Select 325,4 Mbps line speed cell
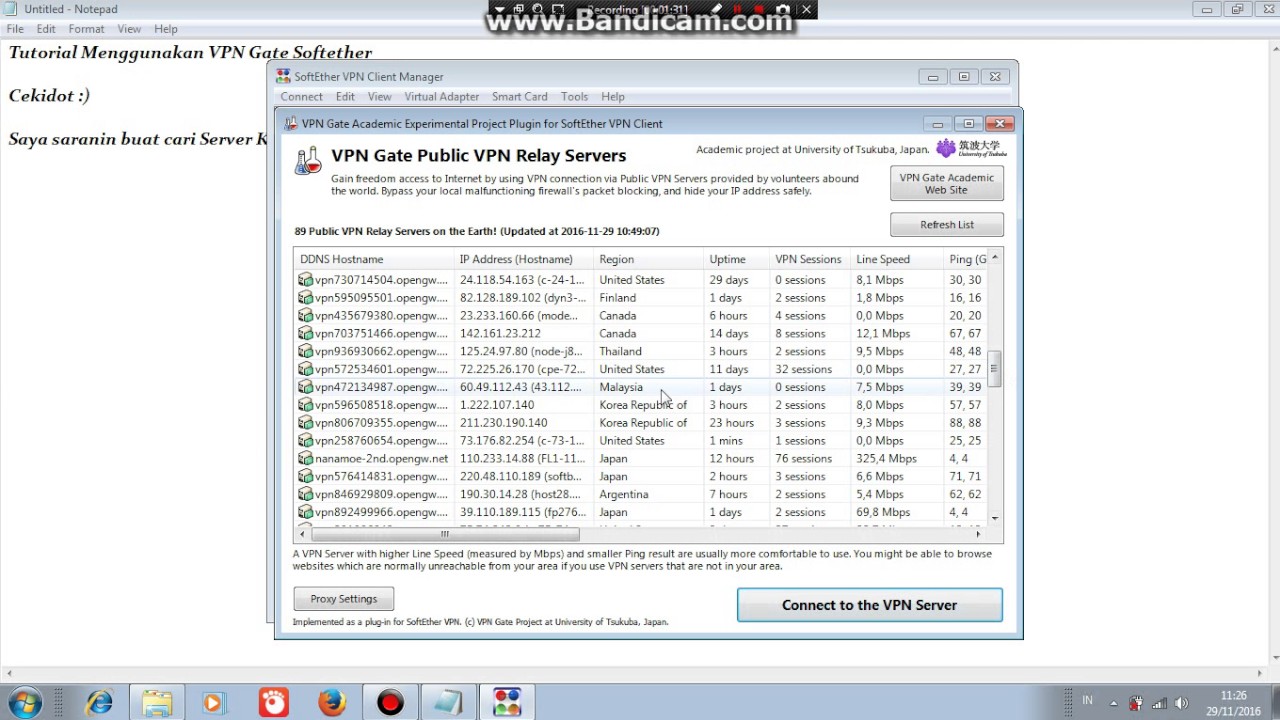The image size is (1280, 720). [x=886, y=459]
